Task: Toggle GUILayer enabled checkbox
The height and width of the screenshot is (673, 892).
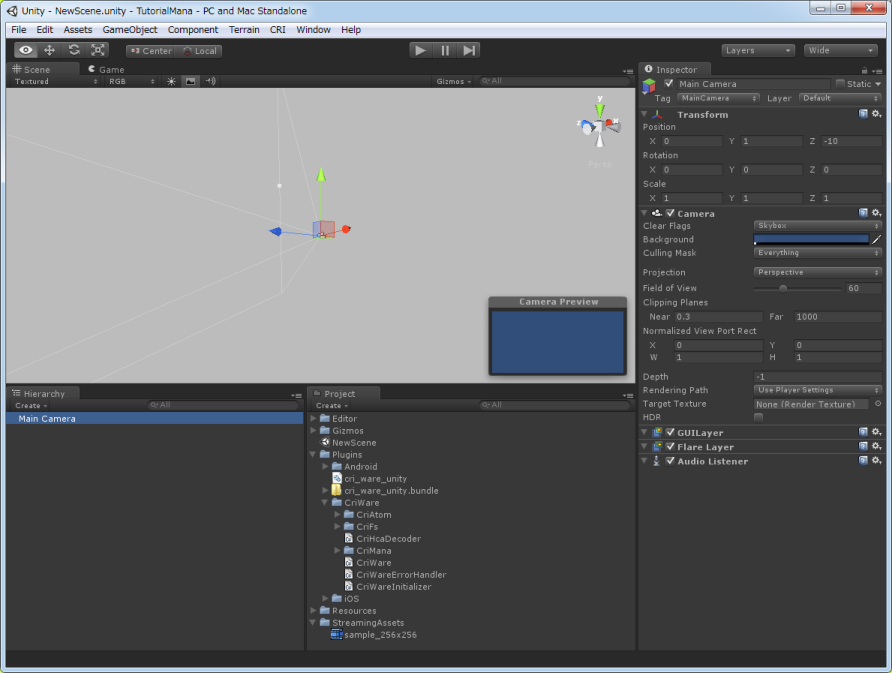Action: tap(670, 432)
